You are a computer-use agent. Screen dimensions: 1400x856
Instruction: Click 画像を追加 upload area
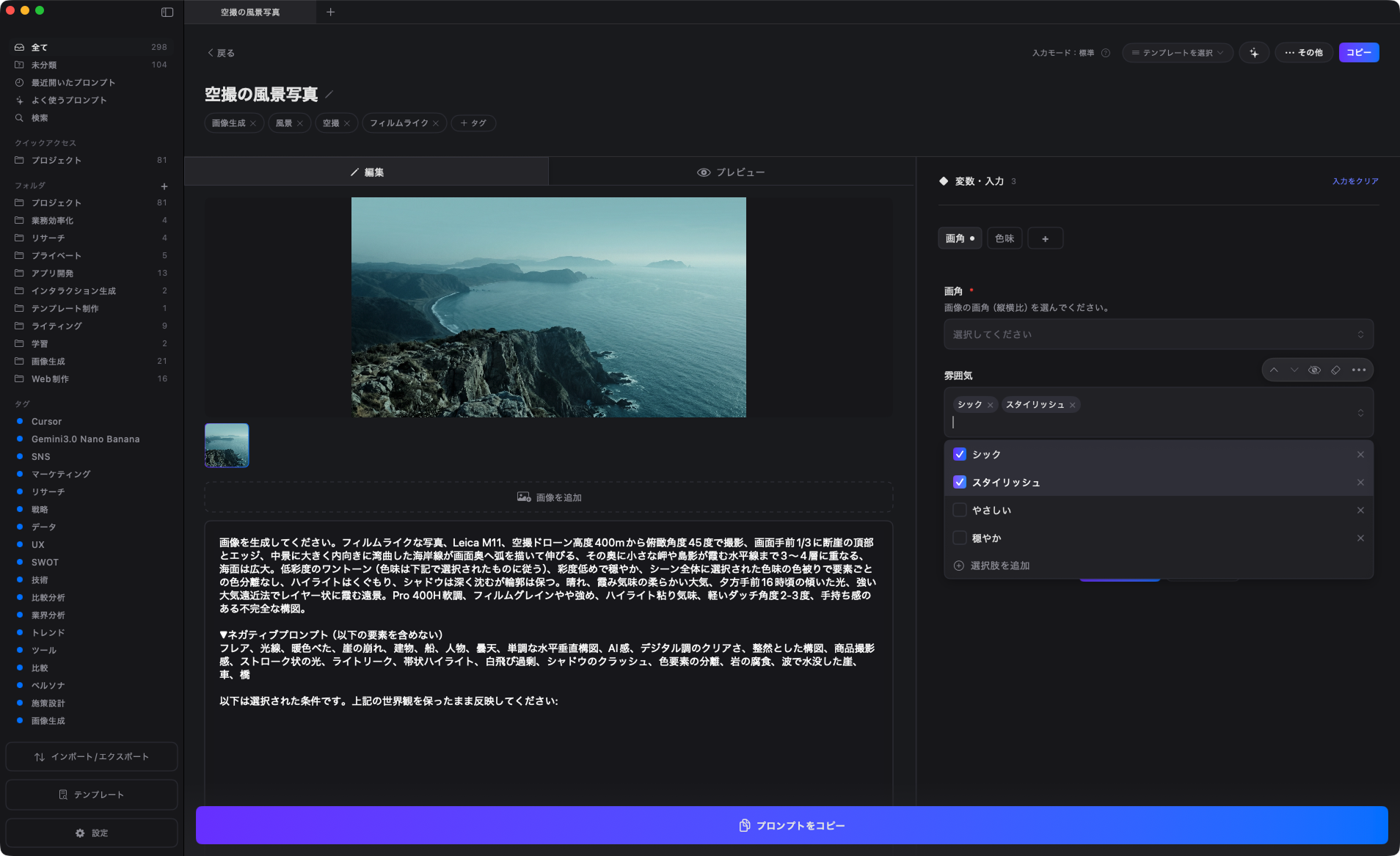pyautogui.click(x=549, y=497)
